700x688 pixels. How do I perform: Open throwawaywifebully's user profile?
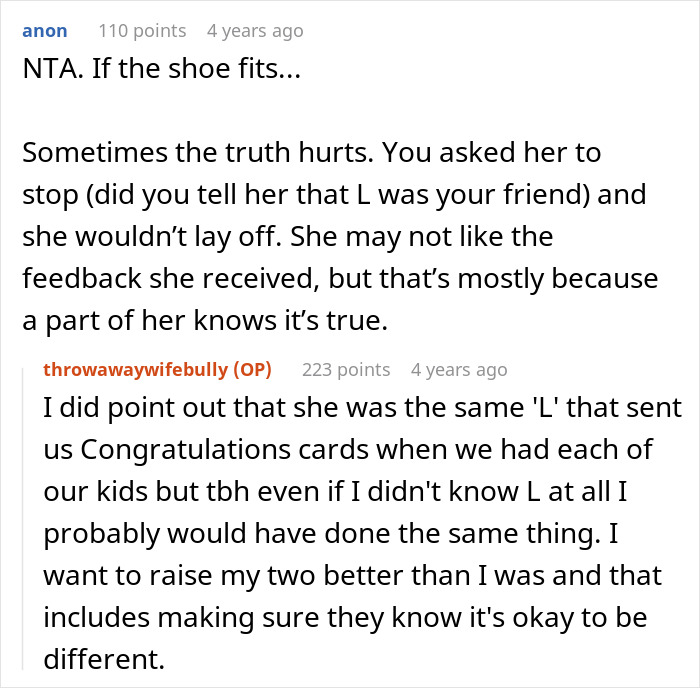(x=135, y=370)
